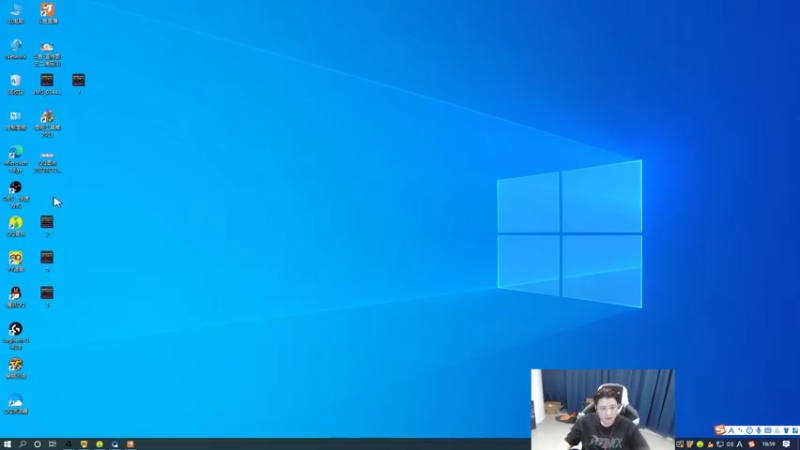Open taskbar Search magnifier
This screenshot has height=450, width=800.
[22, 444]
